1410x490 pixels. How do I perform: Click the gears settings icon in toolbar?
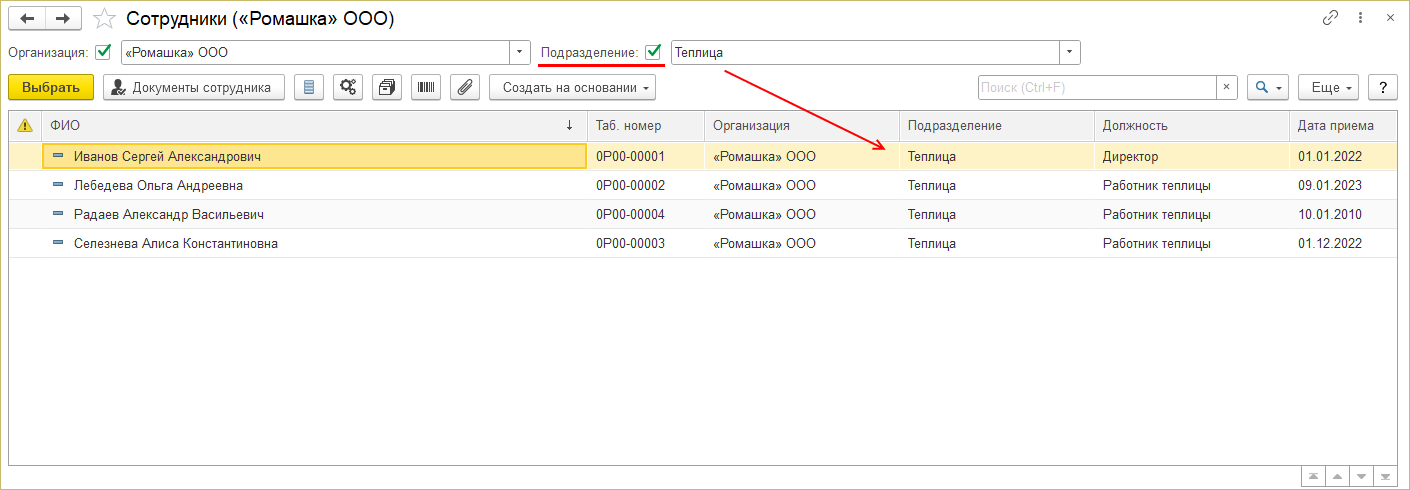tap(348, 88)
